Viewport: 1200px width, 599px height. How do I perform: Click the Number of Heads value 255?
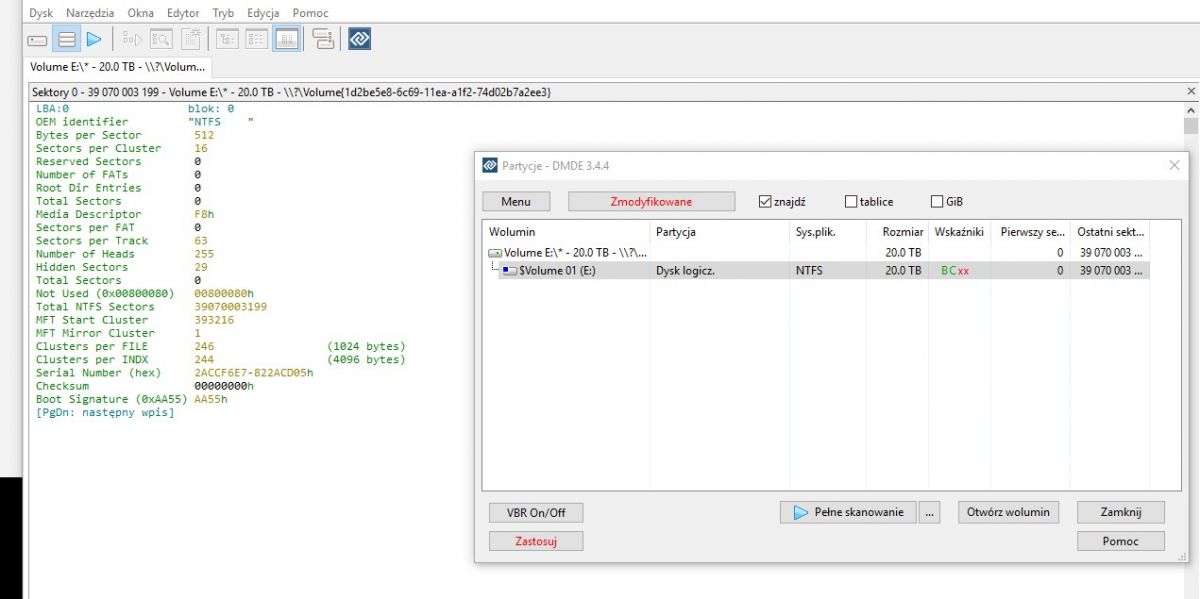(x=204, y=254)
